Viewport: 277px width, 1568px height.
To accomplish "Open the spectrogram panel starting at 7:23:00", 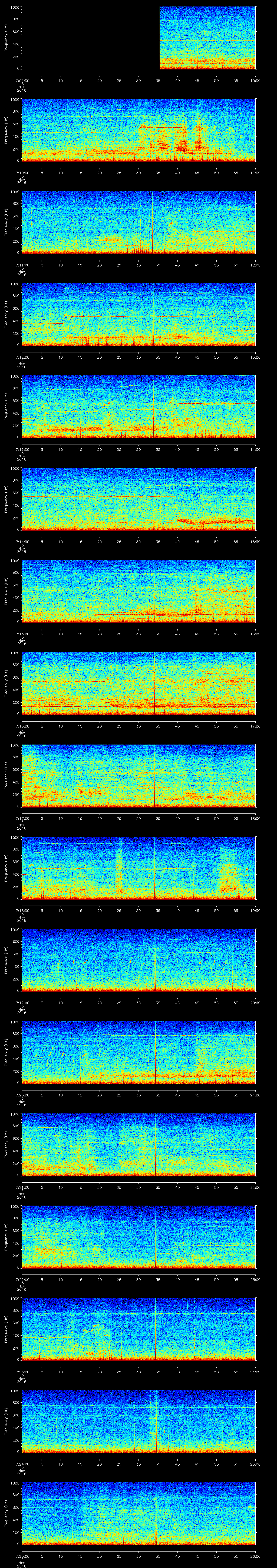I will click(139, 1329).
